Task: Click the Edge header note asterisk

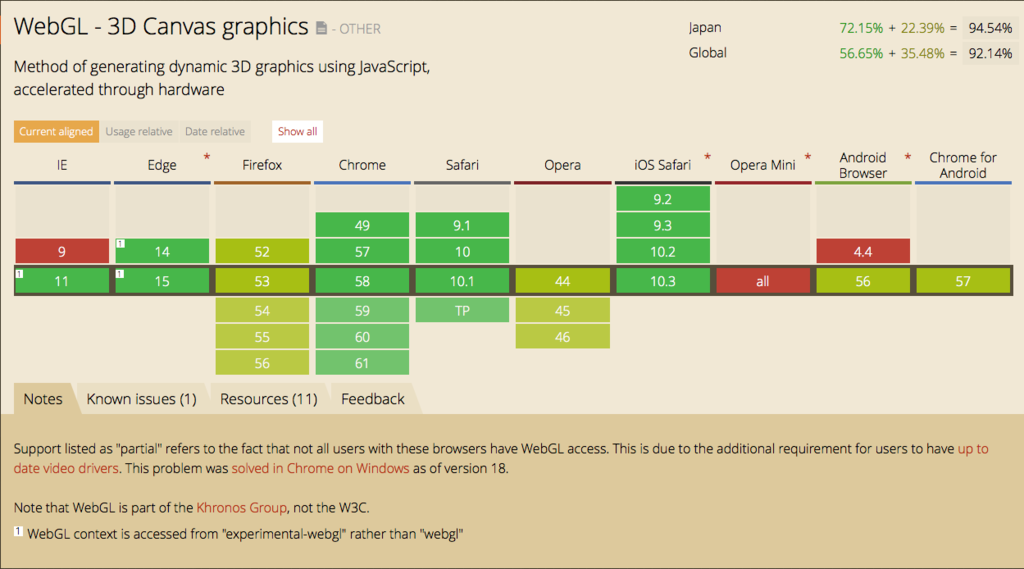Action: pos(207,157)
